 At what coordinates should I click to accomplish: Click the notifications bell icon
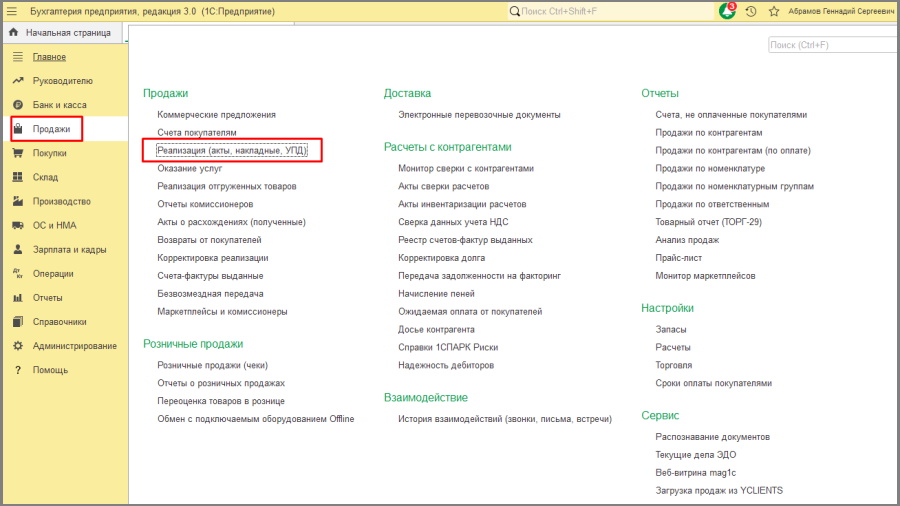727,11
